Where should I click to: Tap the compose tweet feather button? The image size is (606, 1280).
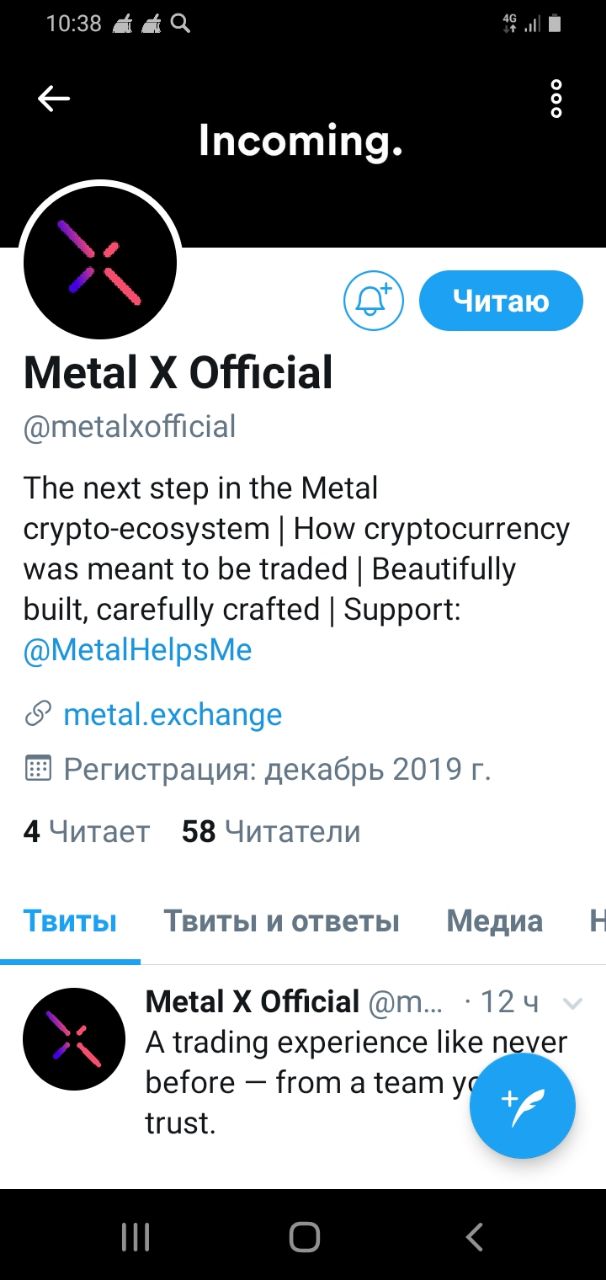(x=522, y=1106)
